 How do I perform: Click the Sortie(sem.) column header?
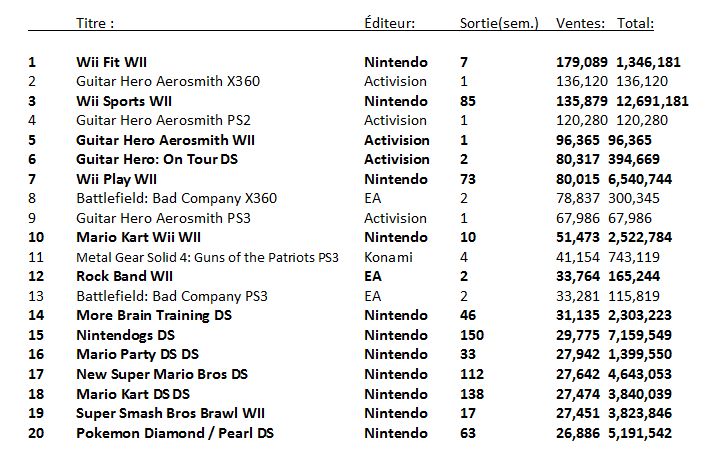point(499,23)
